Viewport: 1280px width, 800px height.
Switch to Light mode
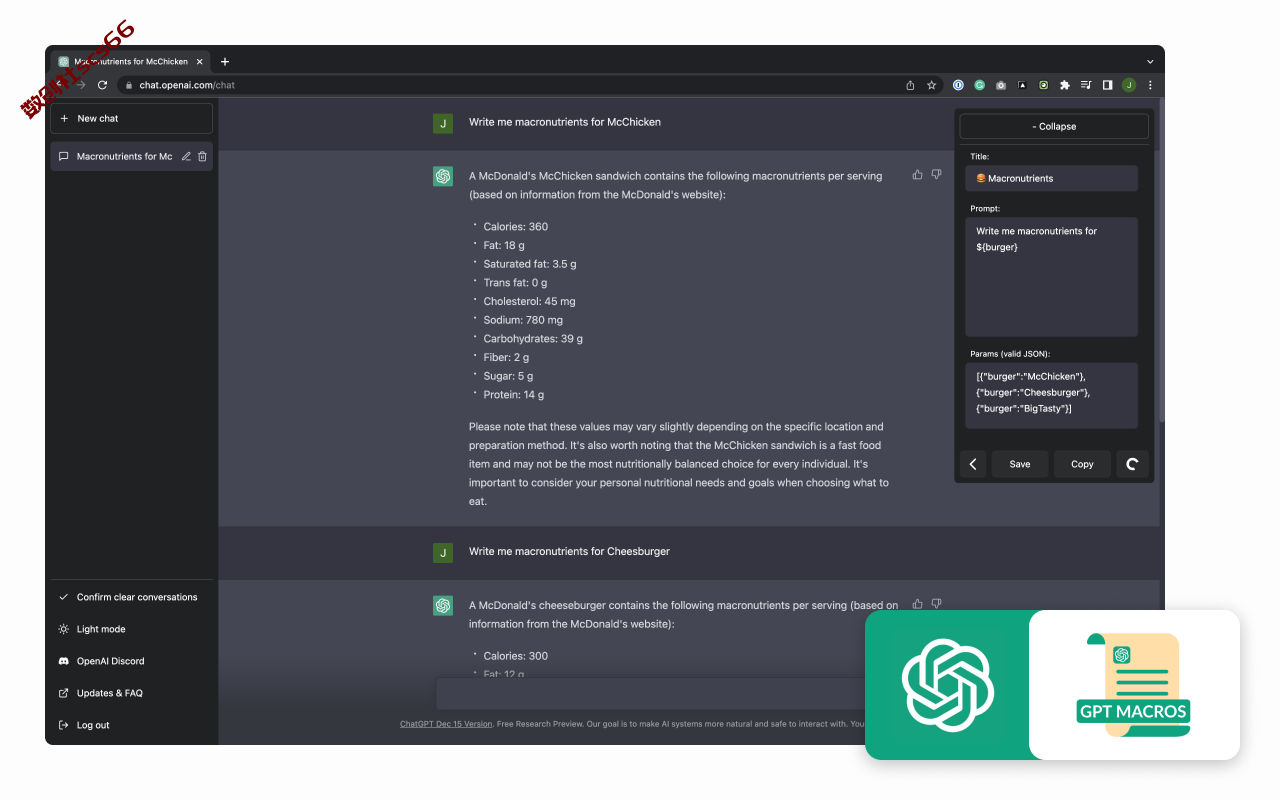pos(132,629)
